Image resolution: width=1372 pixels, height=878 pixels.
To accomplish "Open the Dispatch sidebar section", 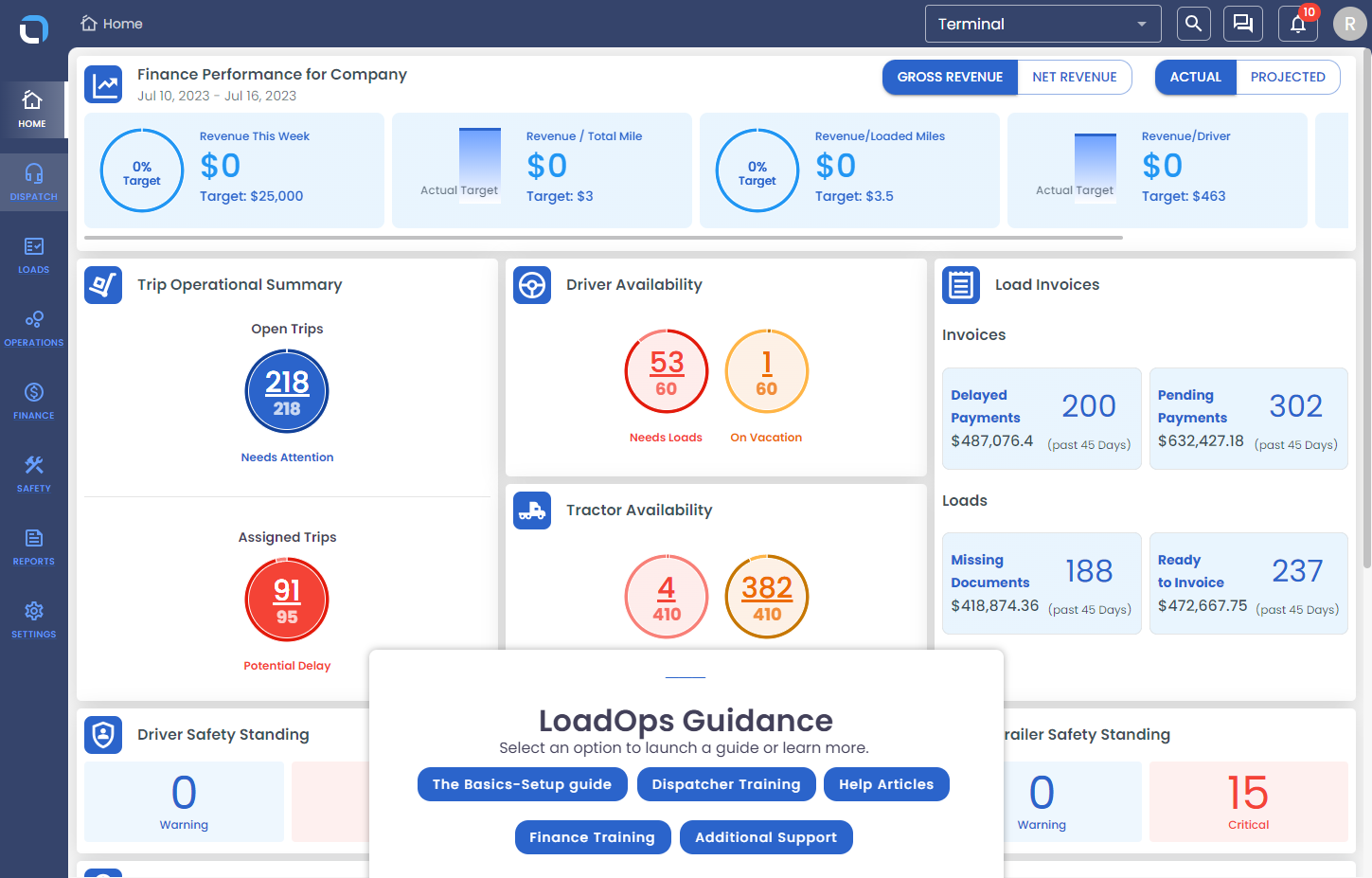I will point(33,183).
